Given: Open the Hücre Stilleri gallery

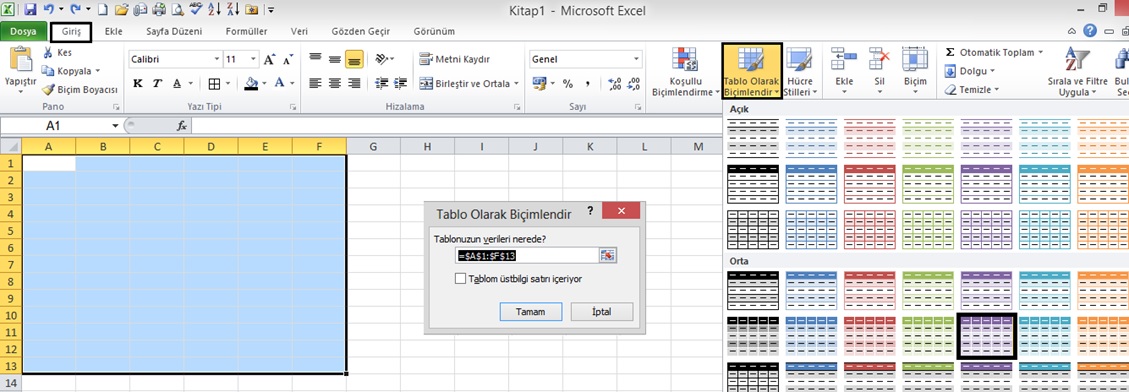Looking at the screenshot, I should point(800,72).
